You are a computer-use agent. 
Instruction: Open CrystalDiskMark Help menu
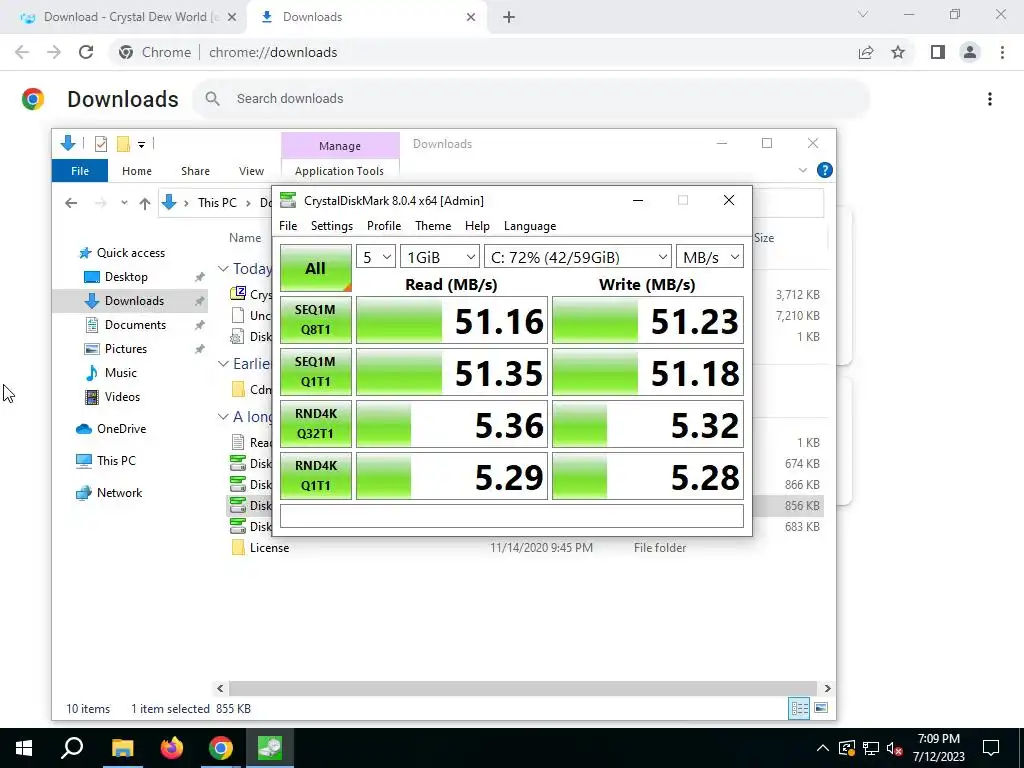477,226
